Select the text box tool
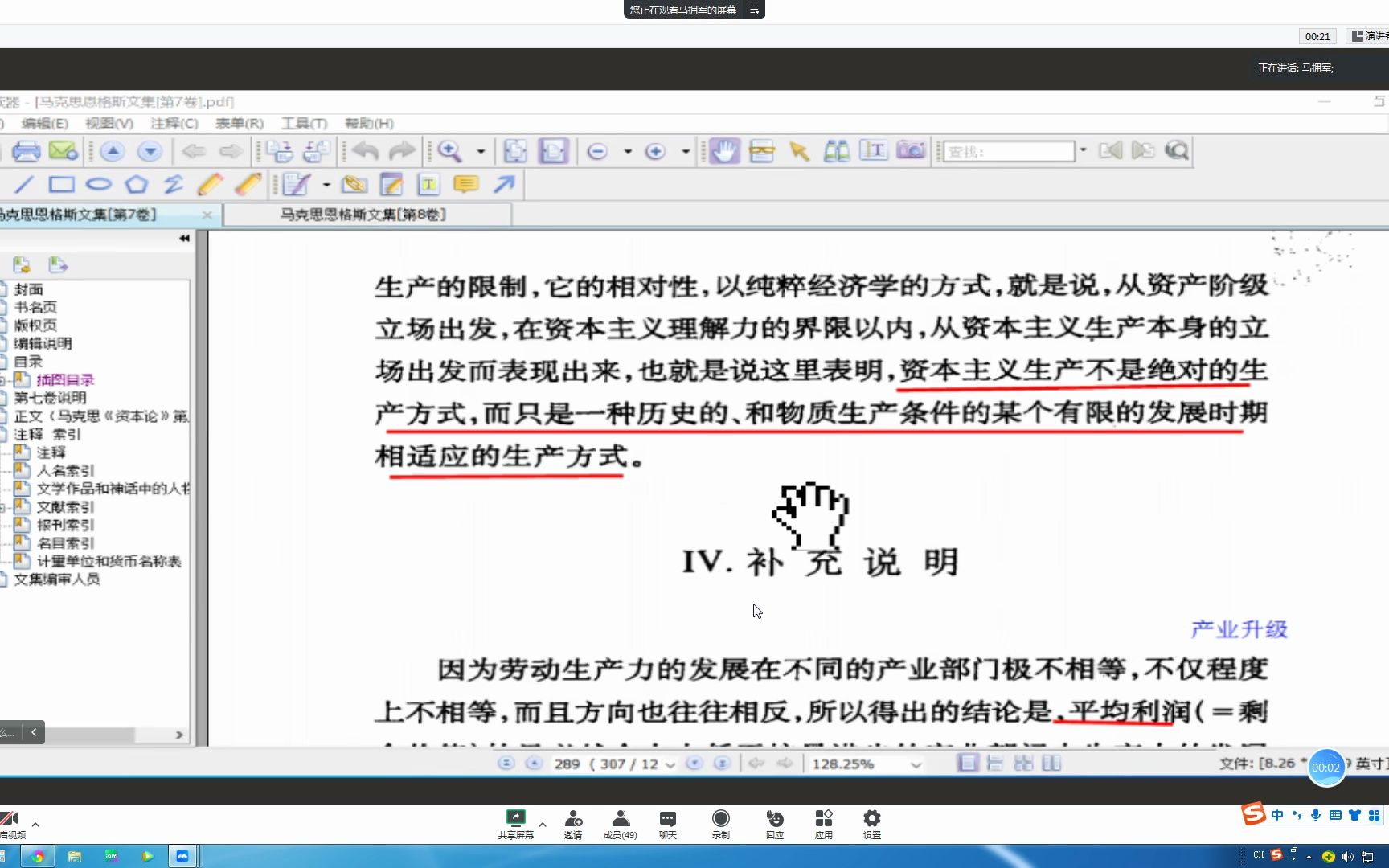 [429, 185]
